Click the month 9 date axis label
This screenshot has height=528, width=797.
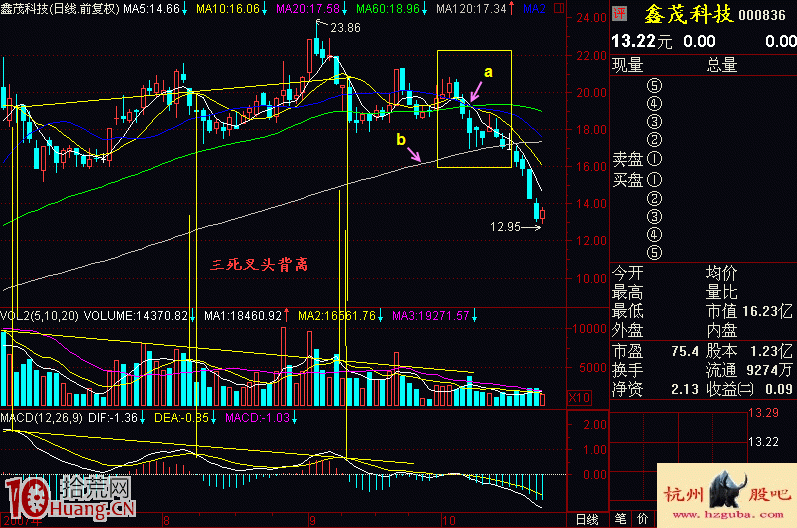point(312,520)
